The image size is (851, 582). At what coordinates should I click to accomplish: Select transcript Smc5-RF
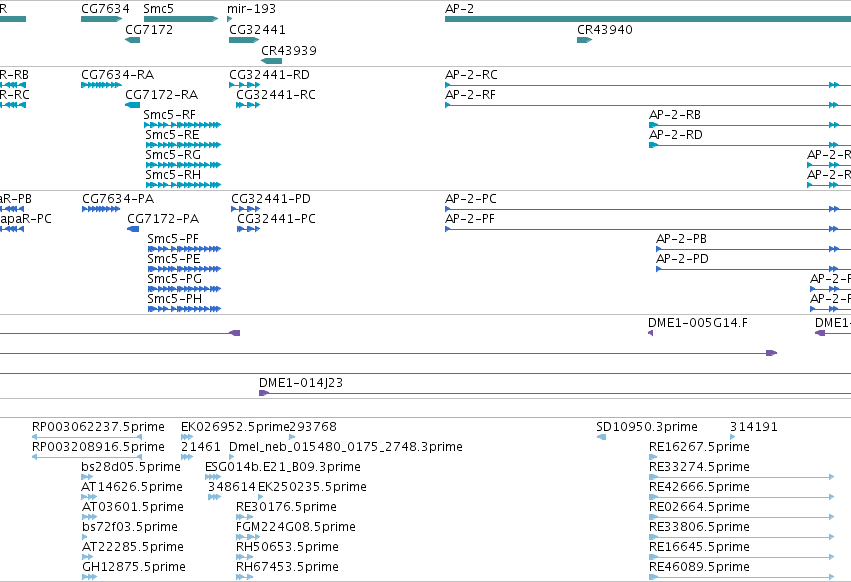169,115
